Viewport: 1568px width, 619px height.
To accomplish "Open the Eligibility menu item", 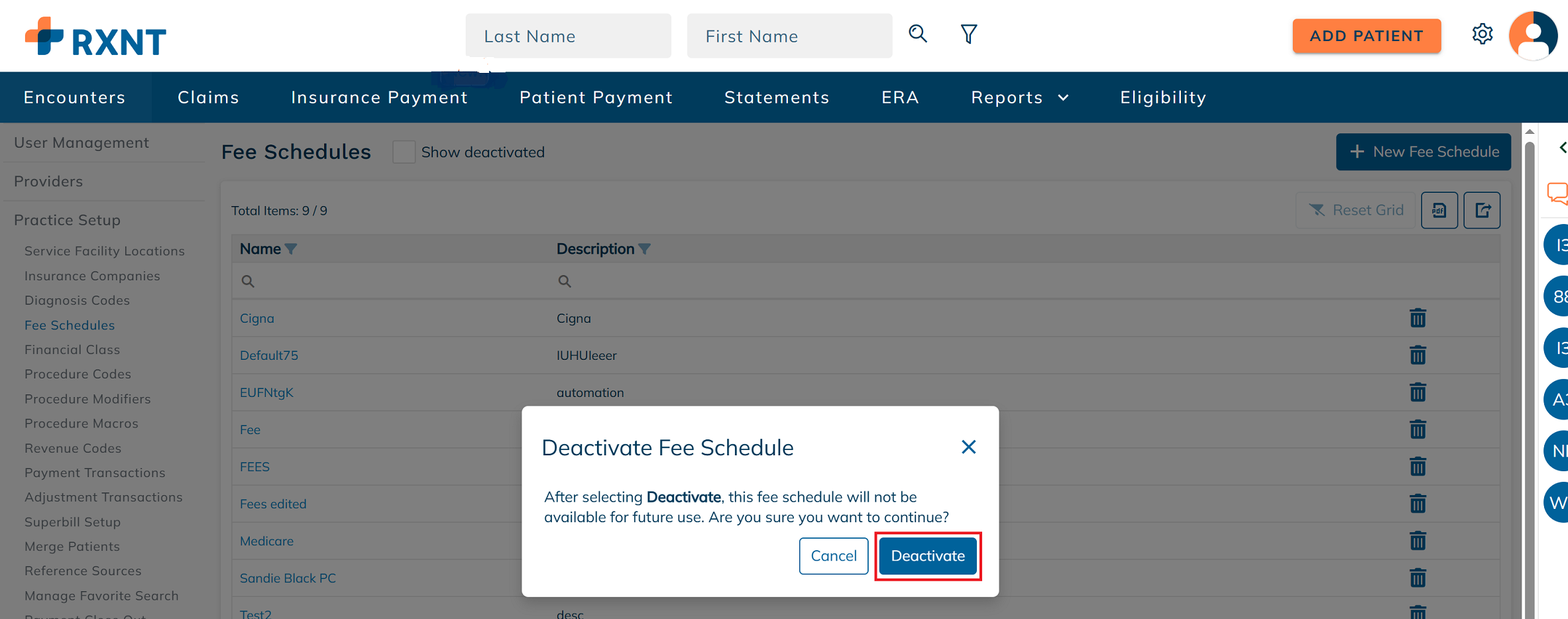I will click(x=1163, y=97).
